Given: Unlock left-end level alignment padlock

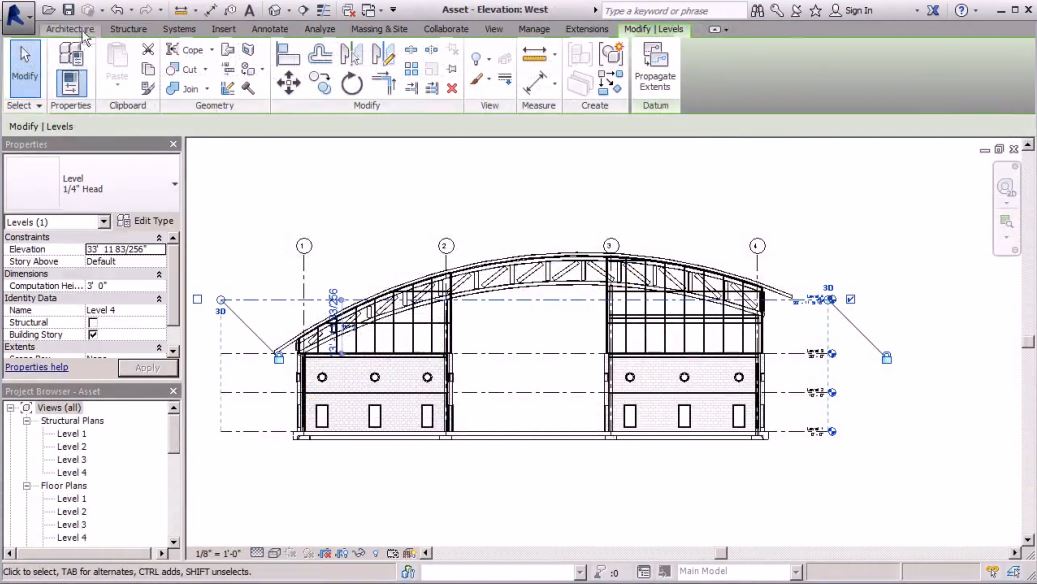Looking at the screenshot, I should [278, 358].
